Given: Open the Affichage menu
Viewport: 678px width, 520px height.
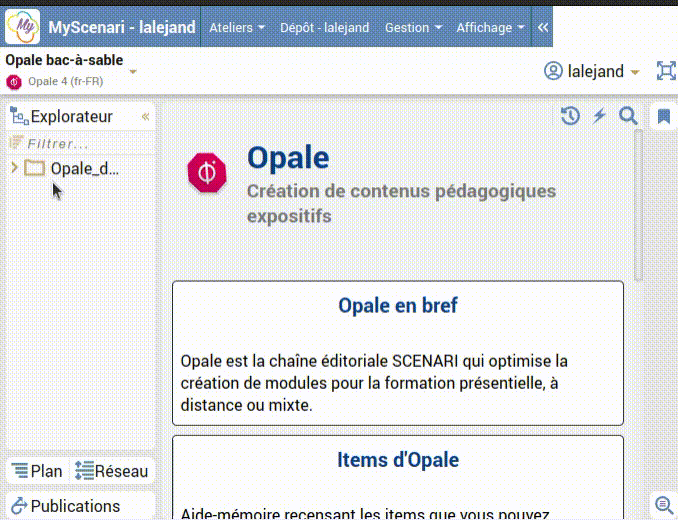Looking at the screenshot, I should [x=490, y=27].
